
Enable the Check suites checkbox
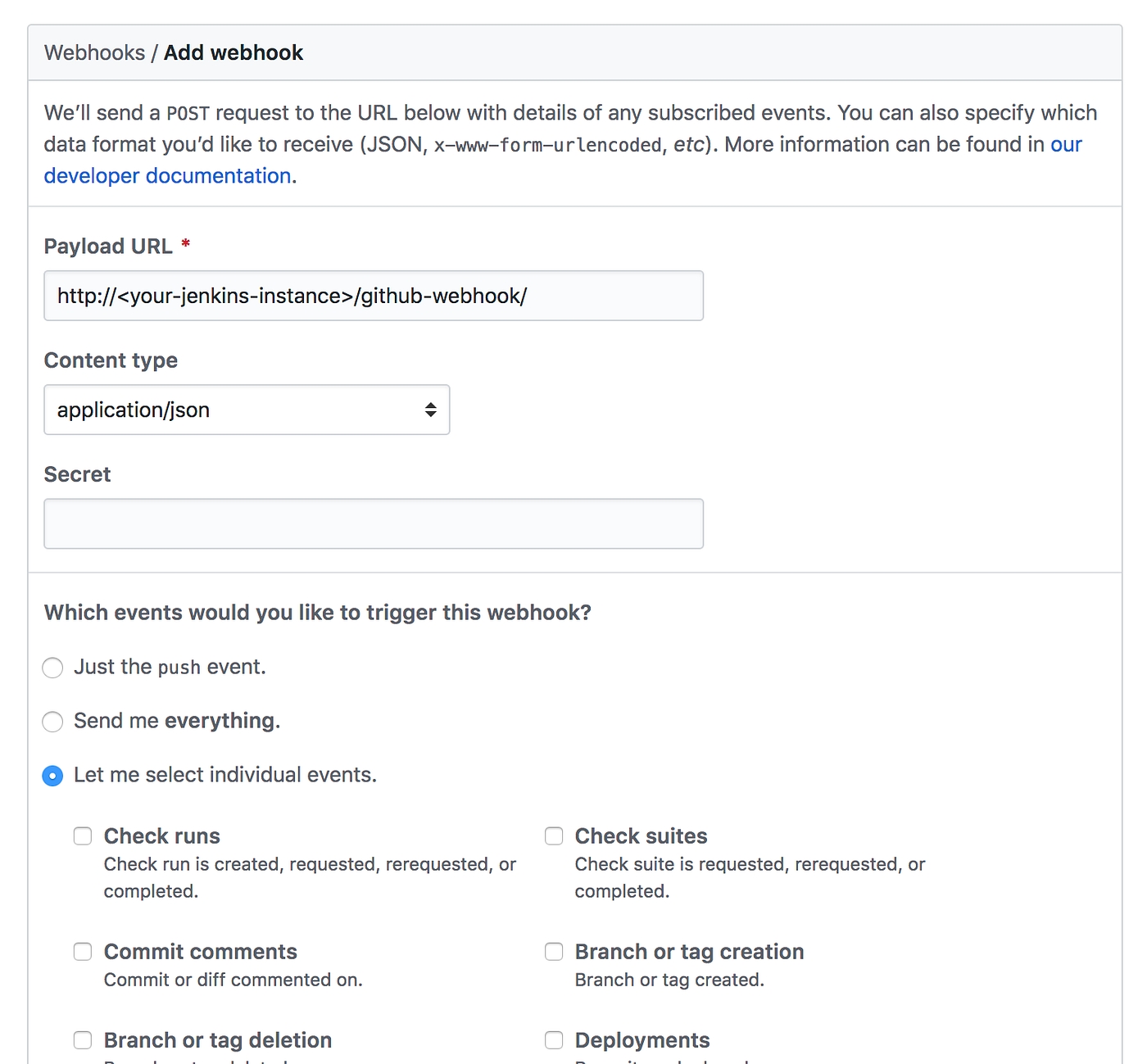554,836
